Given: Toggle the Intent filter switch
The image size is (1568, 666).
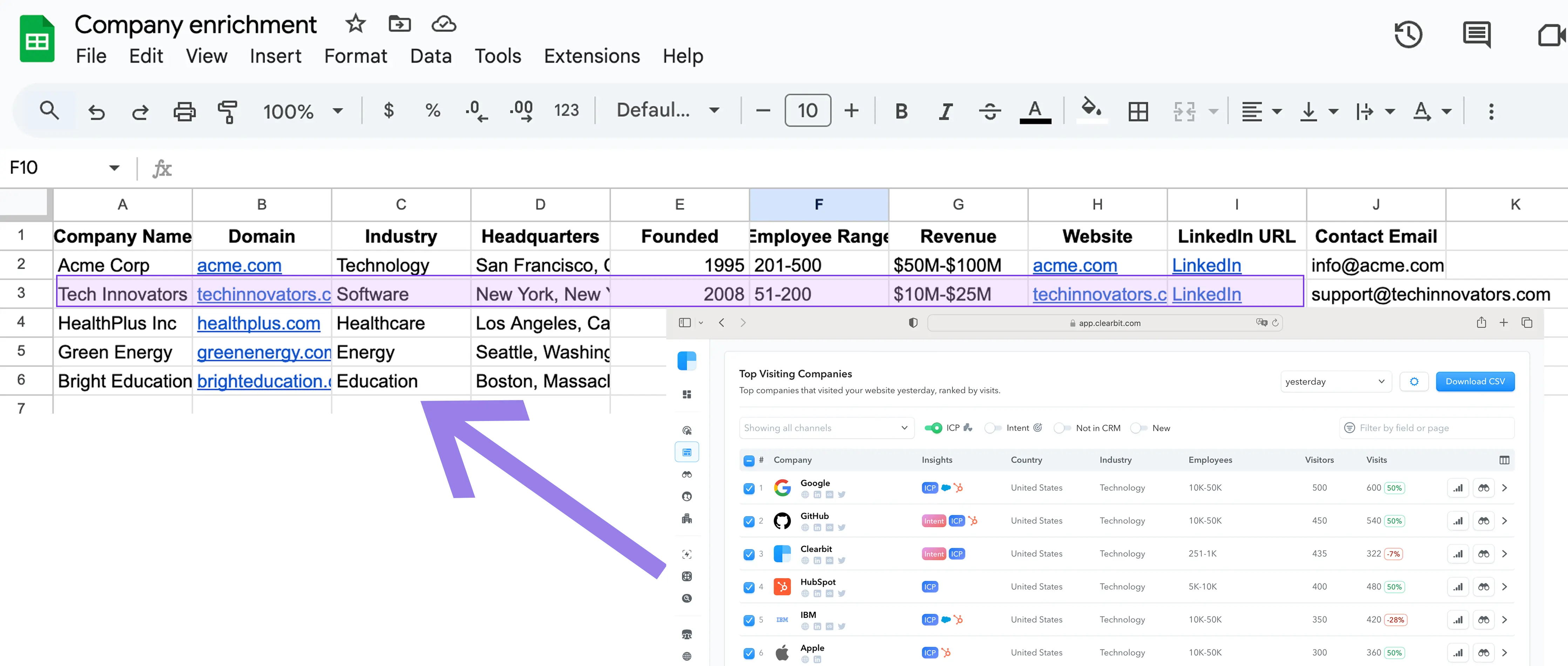Looking at the screenshot, I should pyautogui.click(x=993, y=428).
